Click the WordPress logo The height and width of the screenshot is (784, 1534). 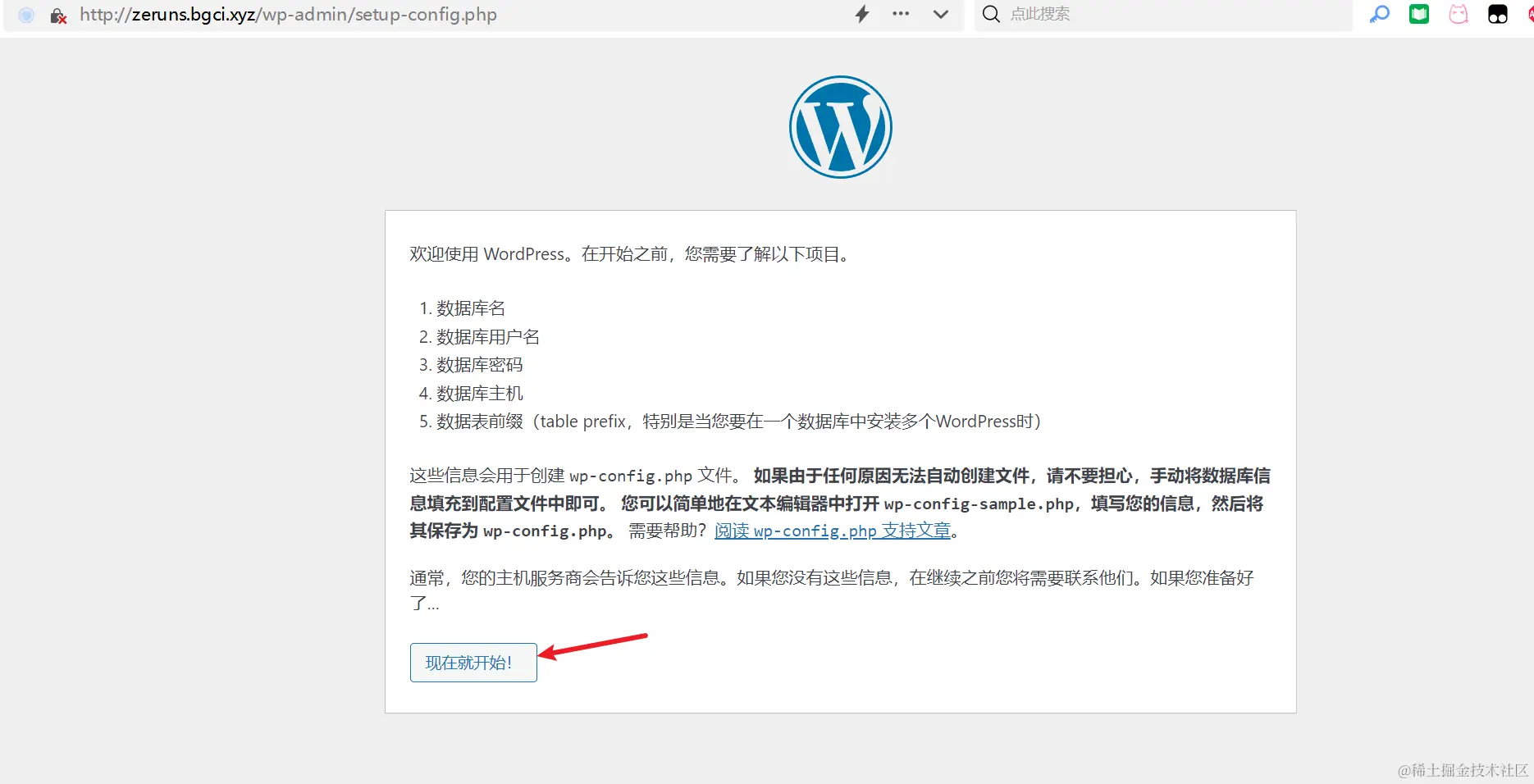tap(841, 127)
